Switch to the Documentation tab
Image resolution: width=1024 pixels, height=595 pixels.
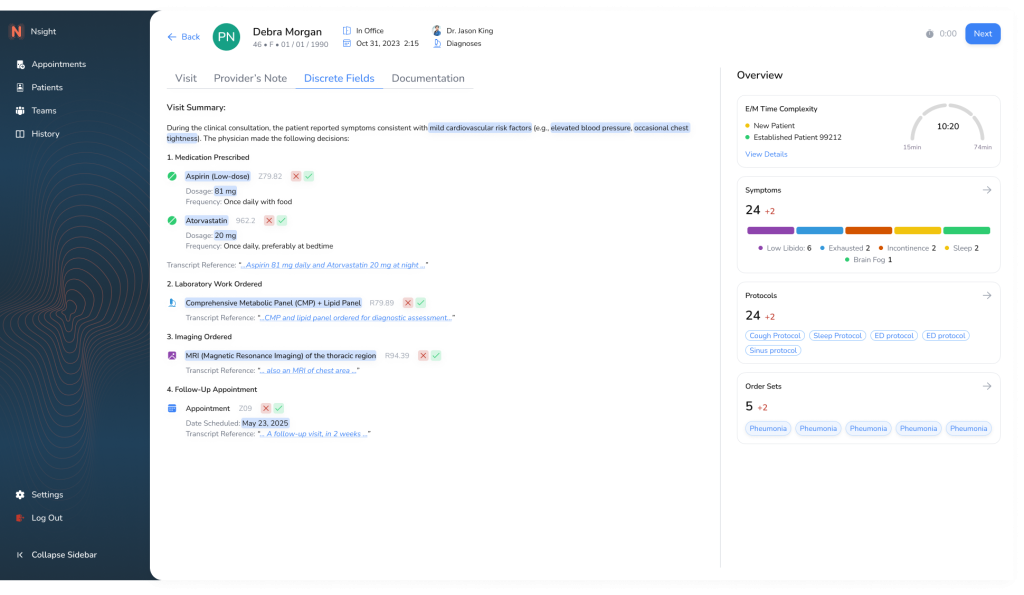click(x=428, y=79)
